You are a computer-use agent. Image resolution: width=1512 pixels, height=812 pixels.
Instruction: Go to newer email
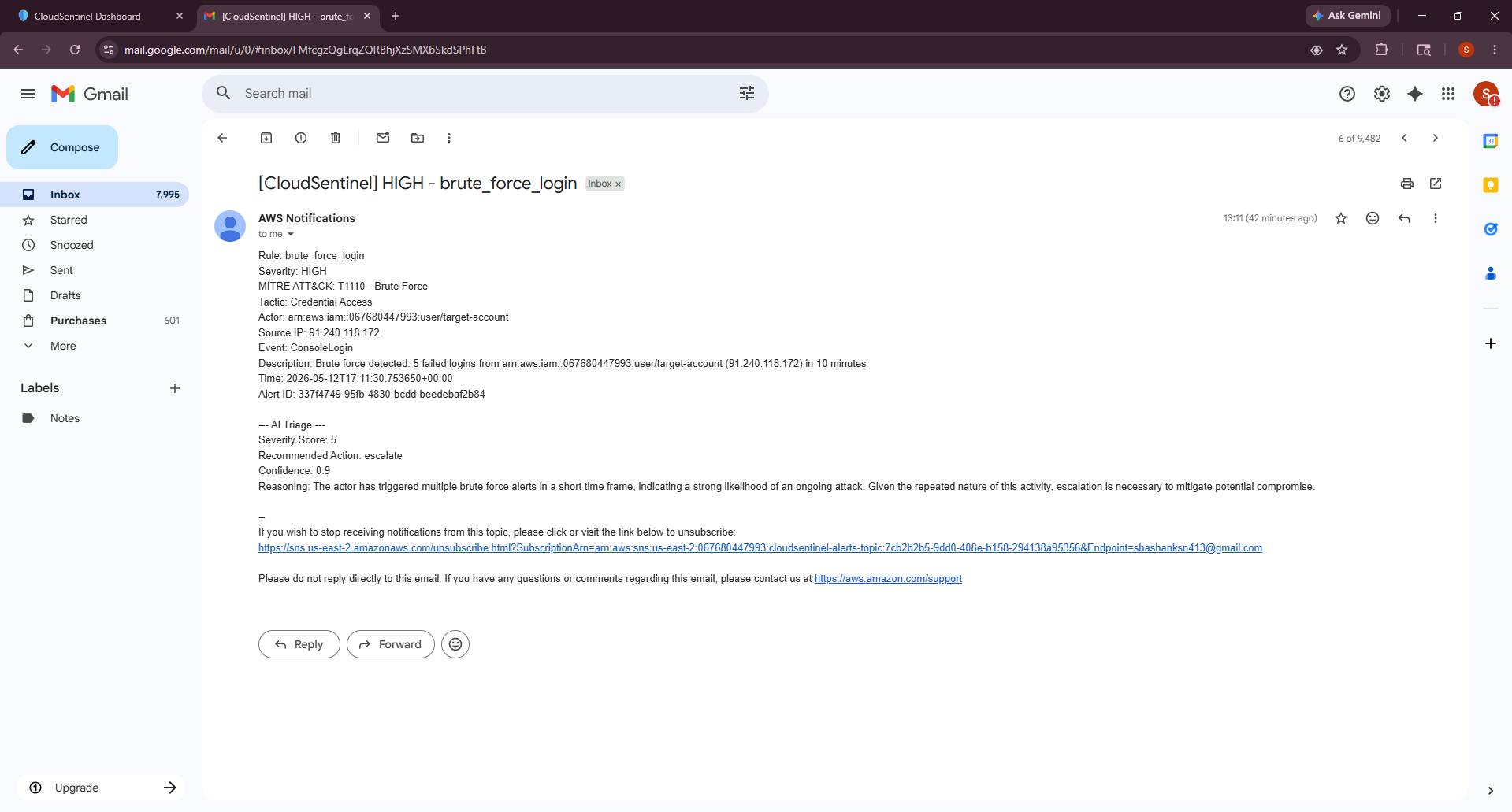(x=1404, y=138)
